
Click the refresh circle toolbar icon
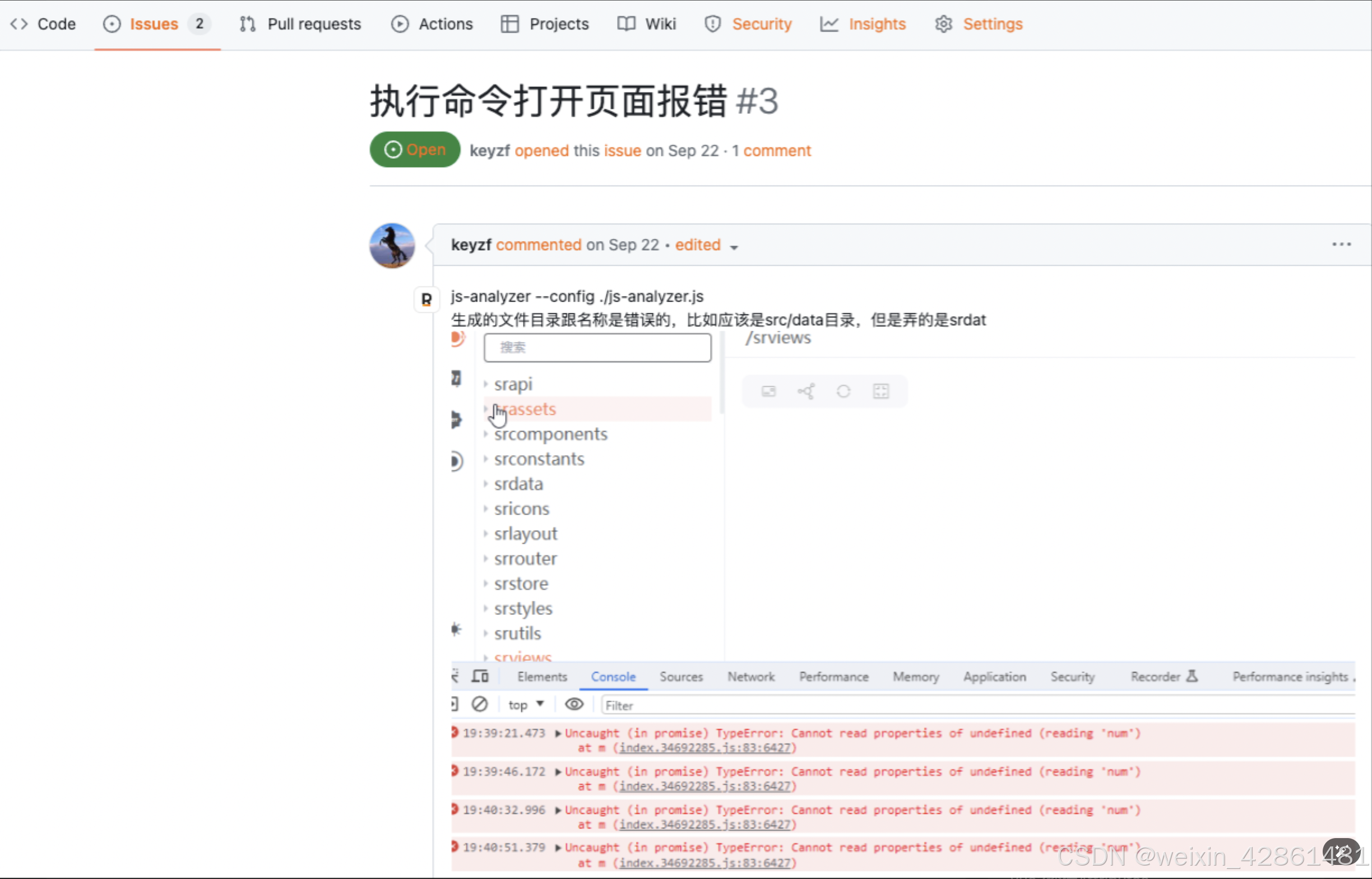(x=843, y=391)
